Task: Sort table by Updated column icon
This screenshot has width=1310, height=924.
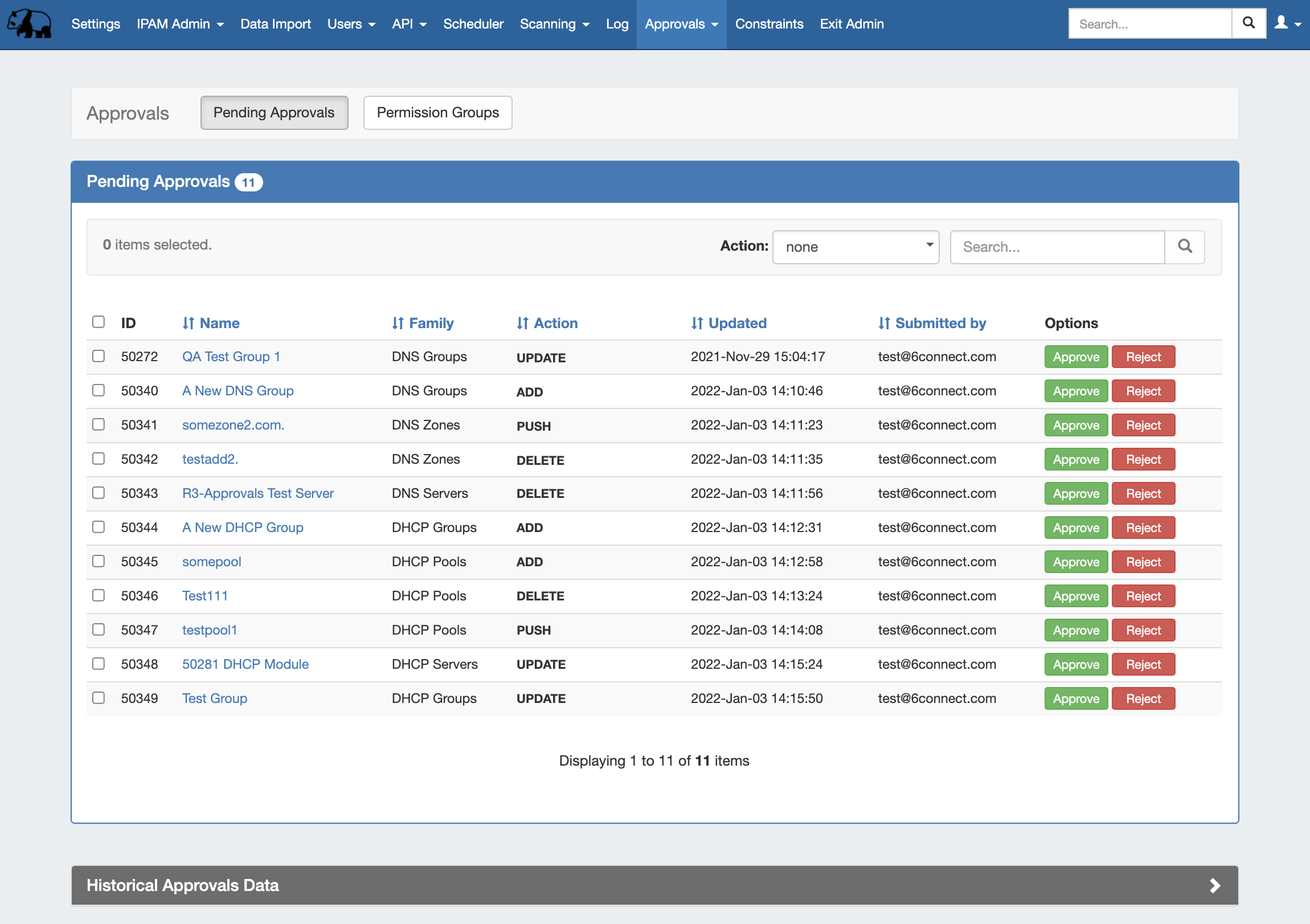Action: coord(697,324)
